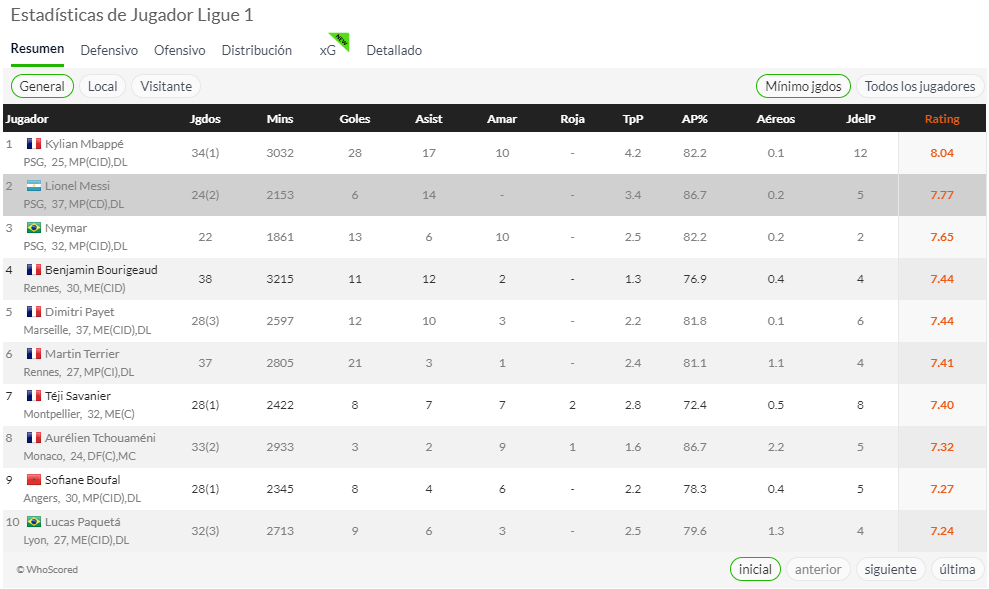Select the General filter option

click(x=42, y=86)
